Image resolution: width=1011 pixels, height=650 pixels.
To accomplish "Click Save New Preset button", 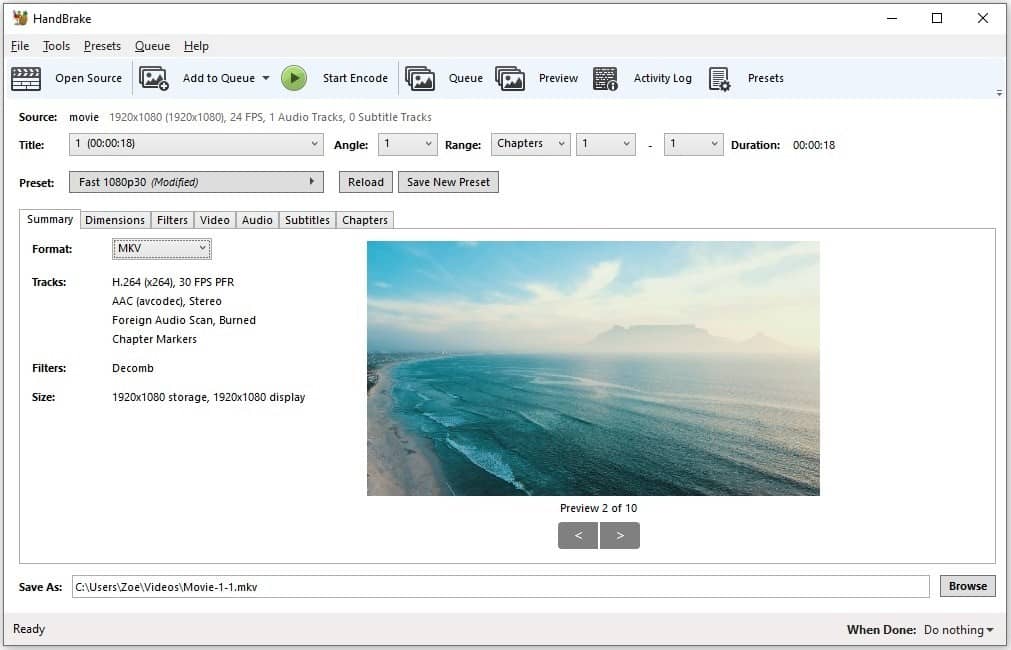I will pyautogui.click(x=448, y=182).
